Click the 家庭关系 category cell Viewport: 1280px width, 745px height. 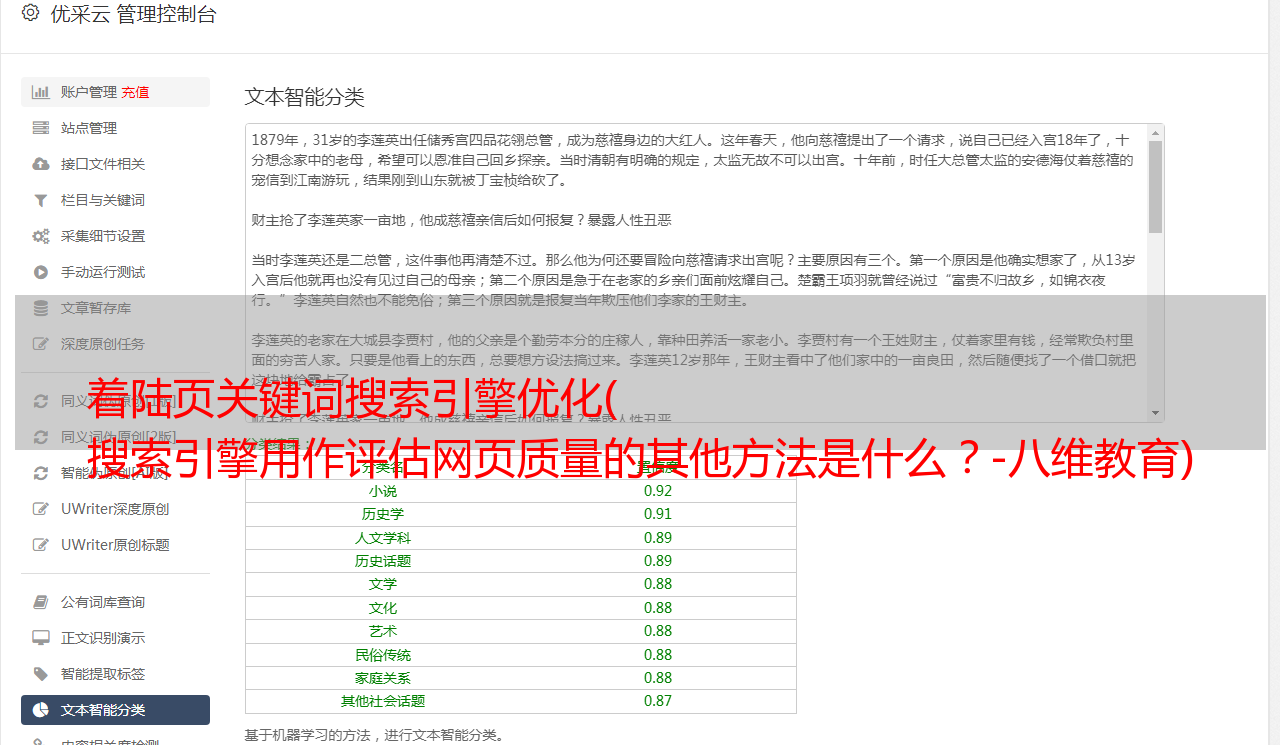click(x=383, y=678)
